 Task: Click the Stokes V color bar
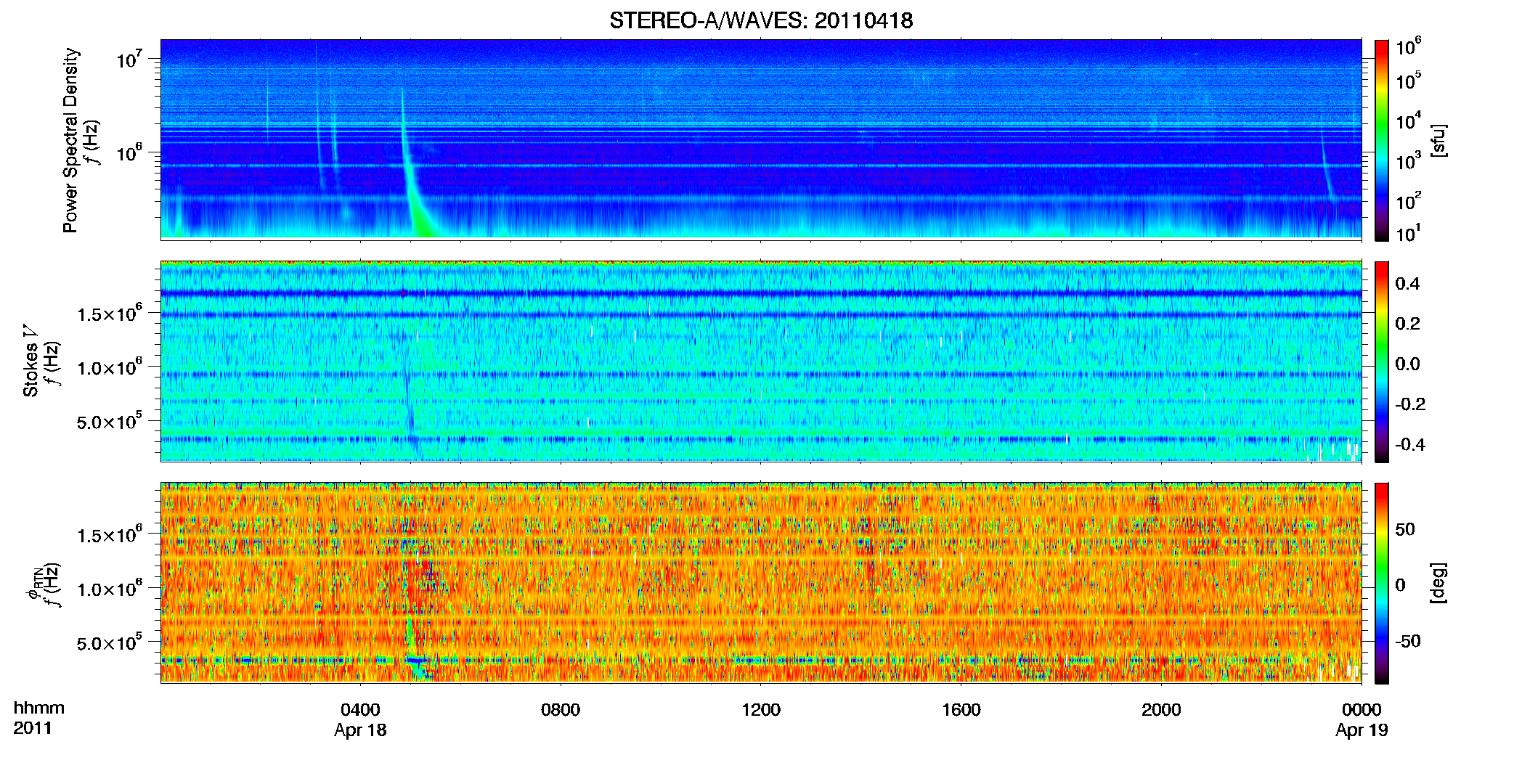1382,362
